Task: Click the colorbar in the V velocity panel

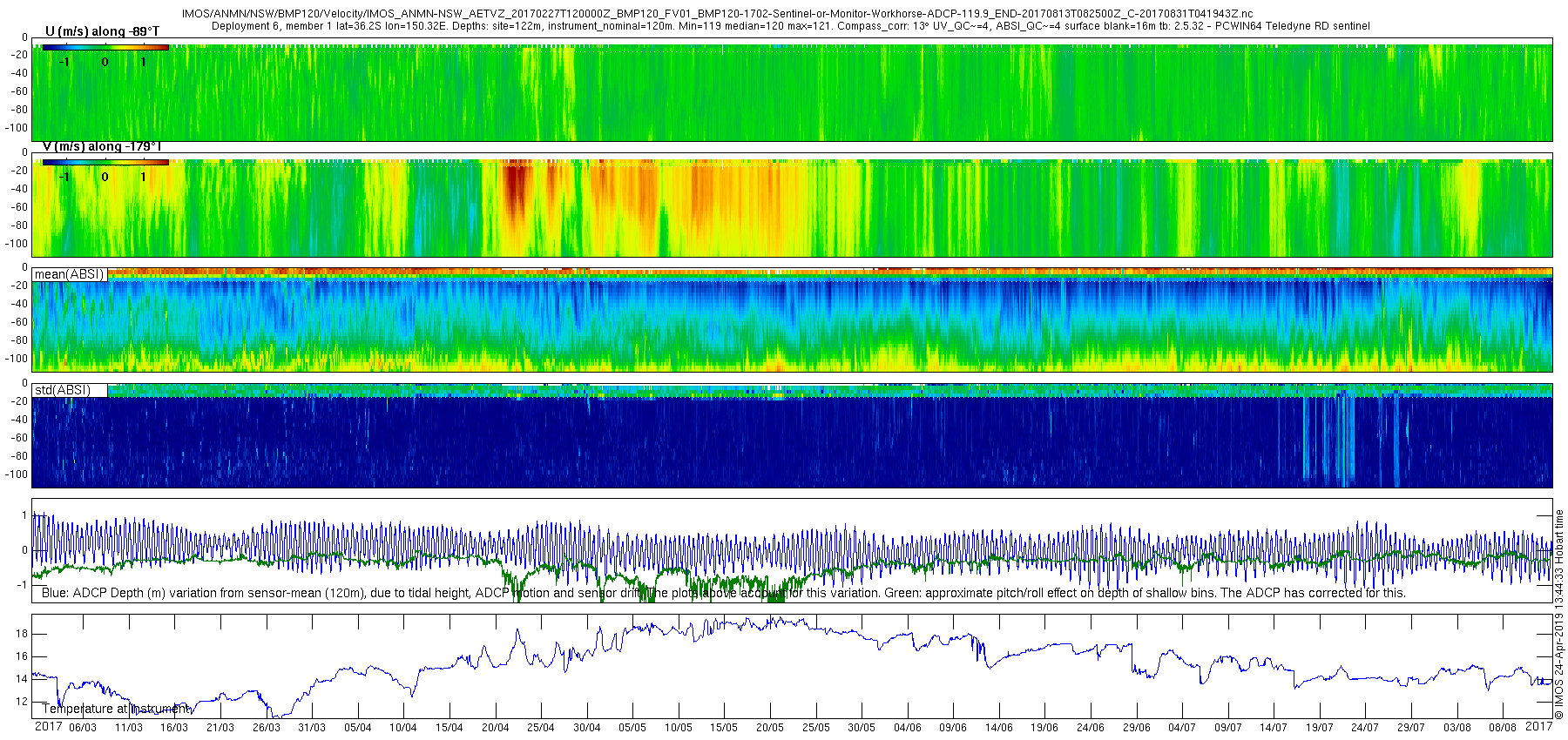Action: click(105, 162)
